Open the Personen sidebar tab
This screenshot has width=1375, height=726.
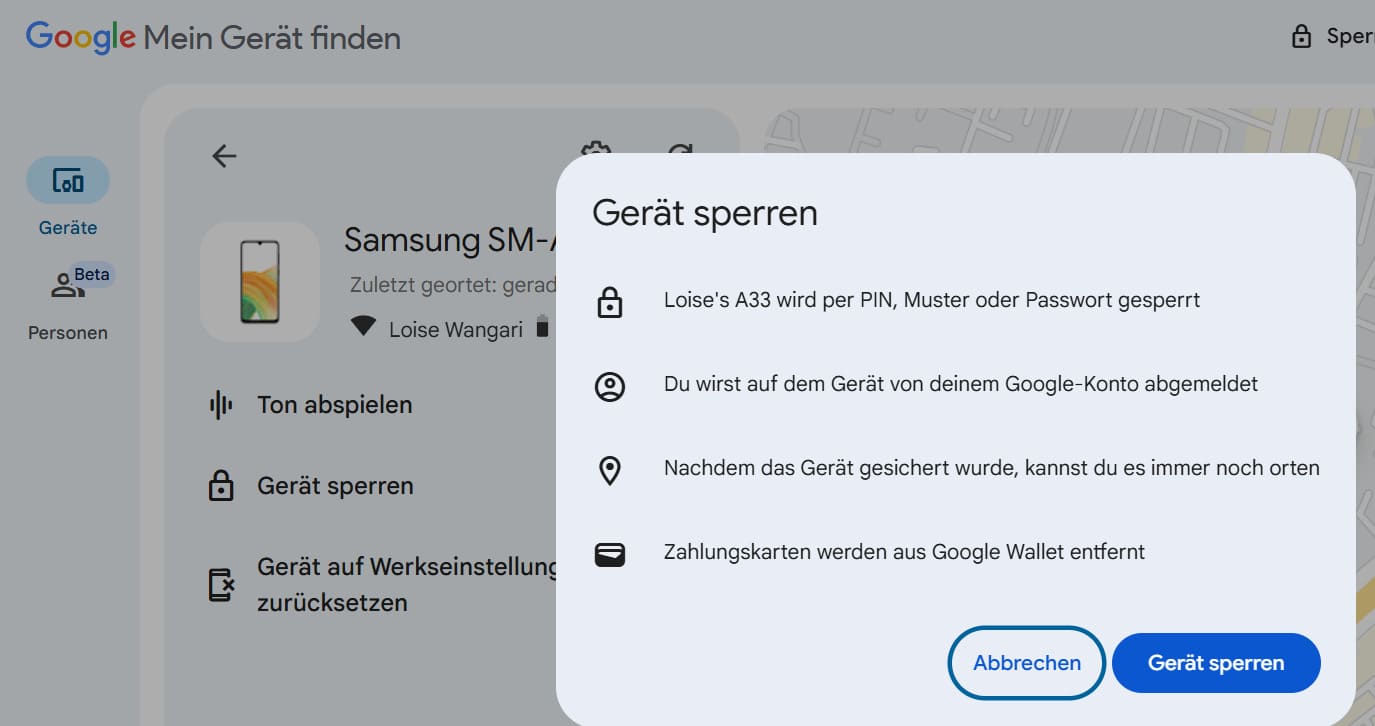pos(68,304)
